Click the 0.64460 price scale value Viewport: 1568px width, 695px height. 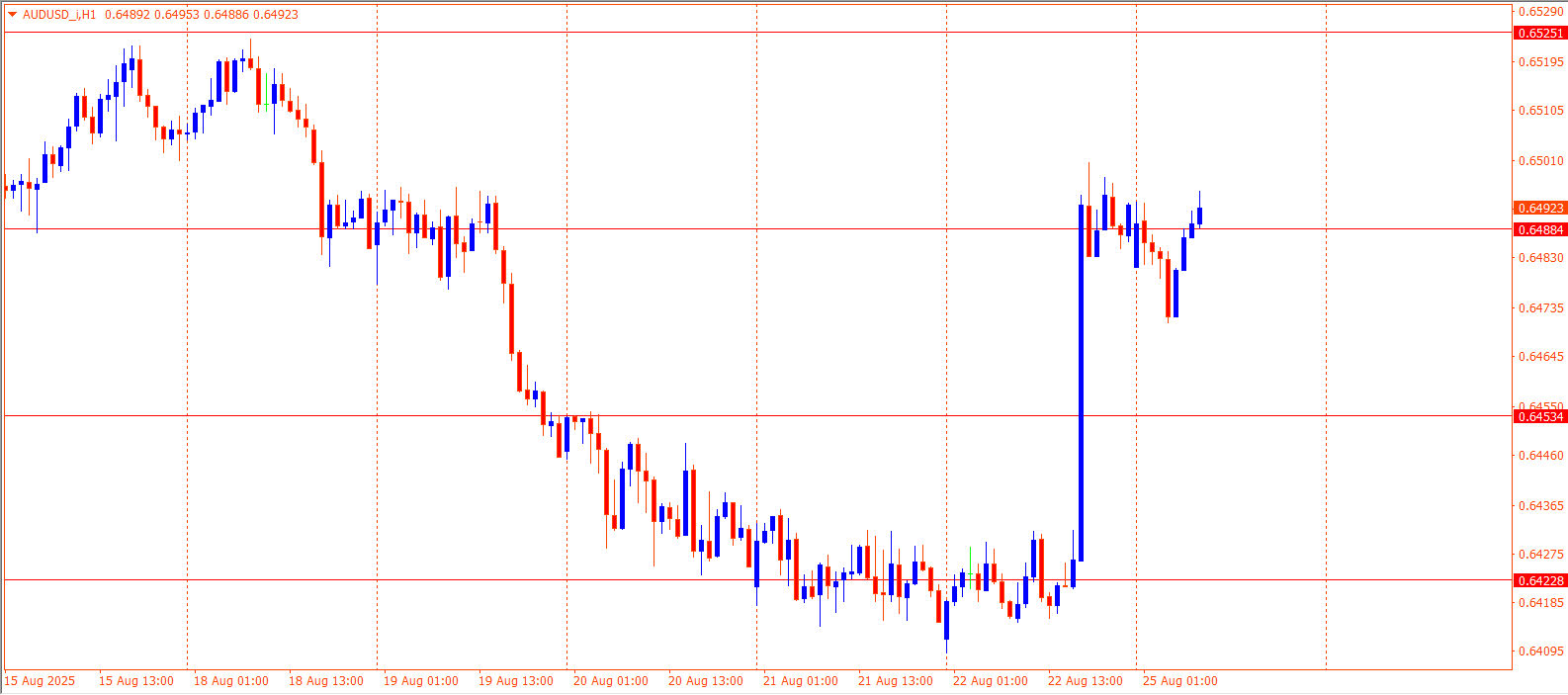(x=1540, y=455)
